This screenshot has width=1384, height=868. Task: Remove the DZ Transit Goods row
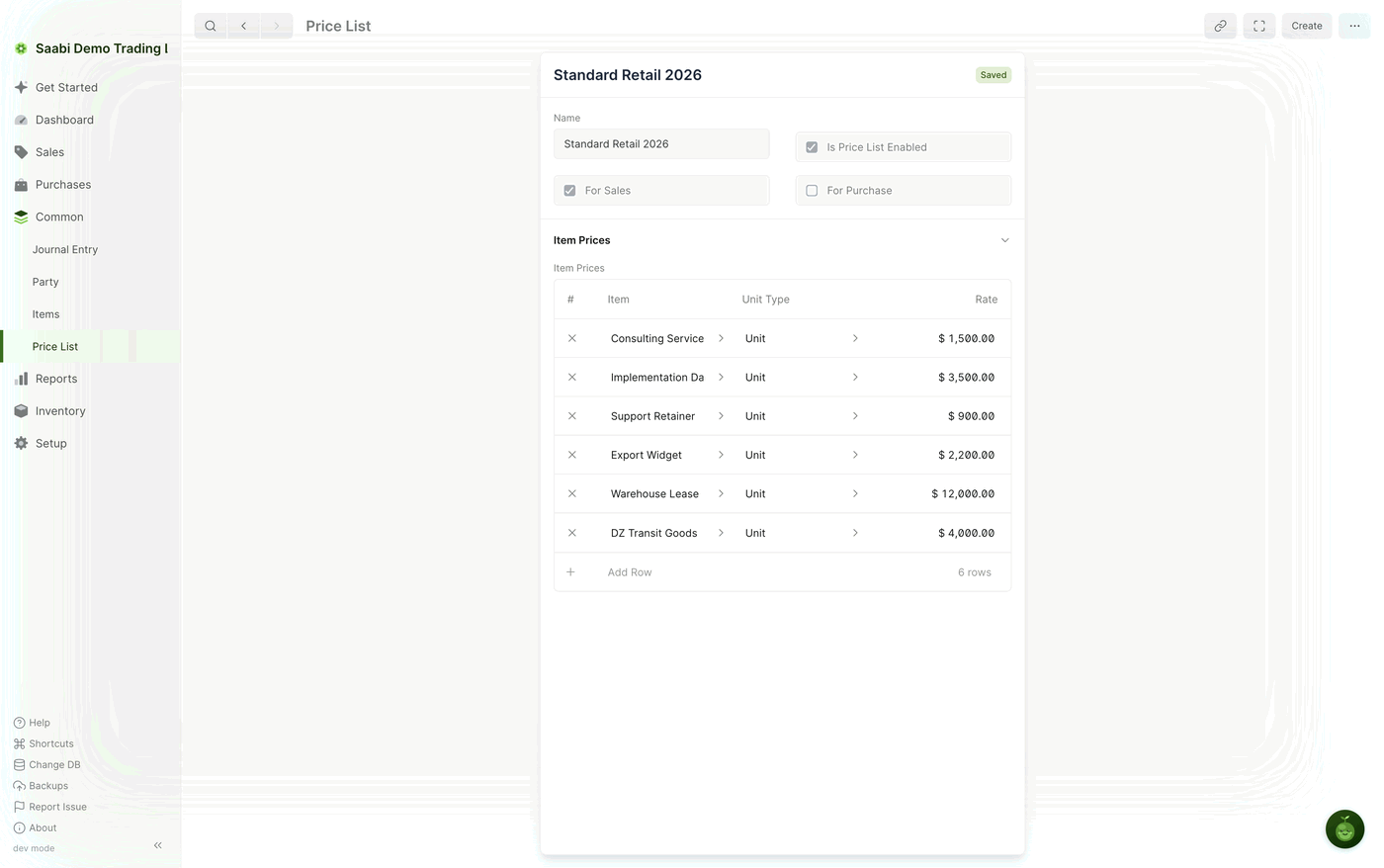tap(571, 533)
